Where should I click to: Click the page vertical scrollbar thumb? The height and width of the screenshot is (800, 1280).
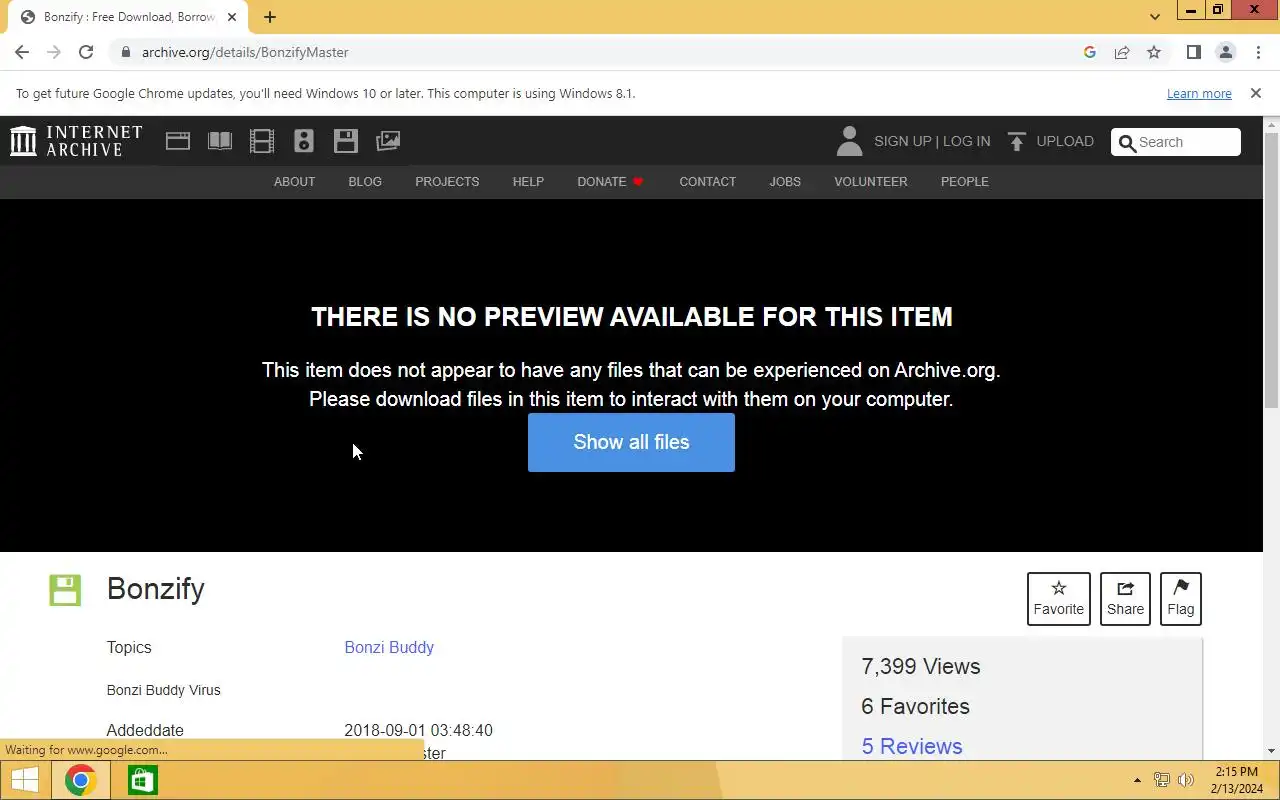[x=1271, y=270]
